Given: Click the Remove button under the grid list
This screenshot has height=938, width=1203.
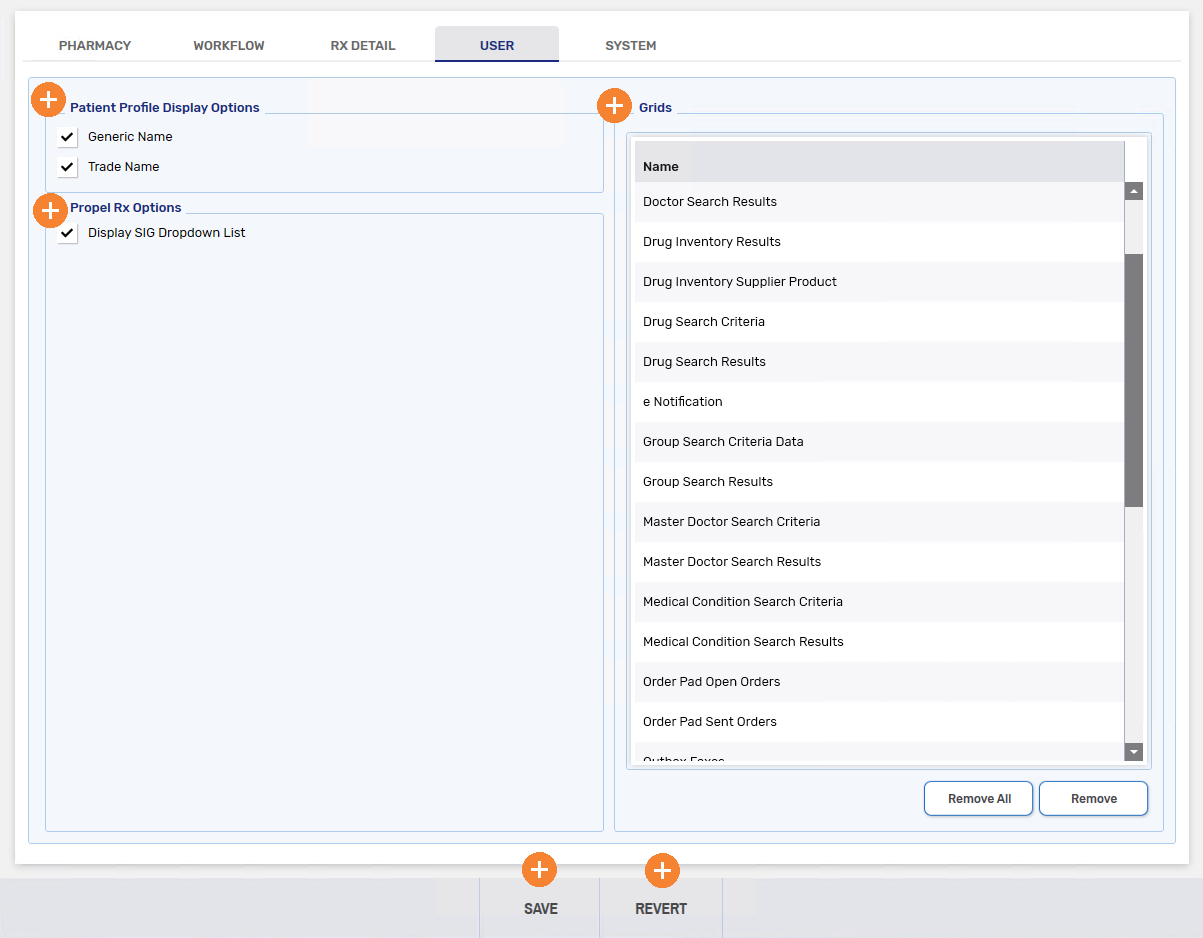Looking at the screenshot, I should pos(1093,799).
